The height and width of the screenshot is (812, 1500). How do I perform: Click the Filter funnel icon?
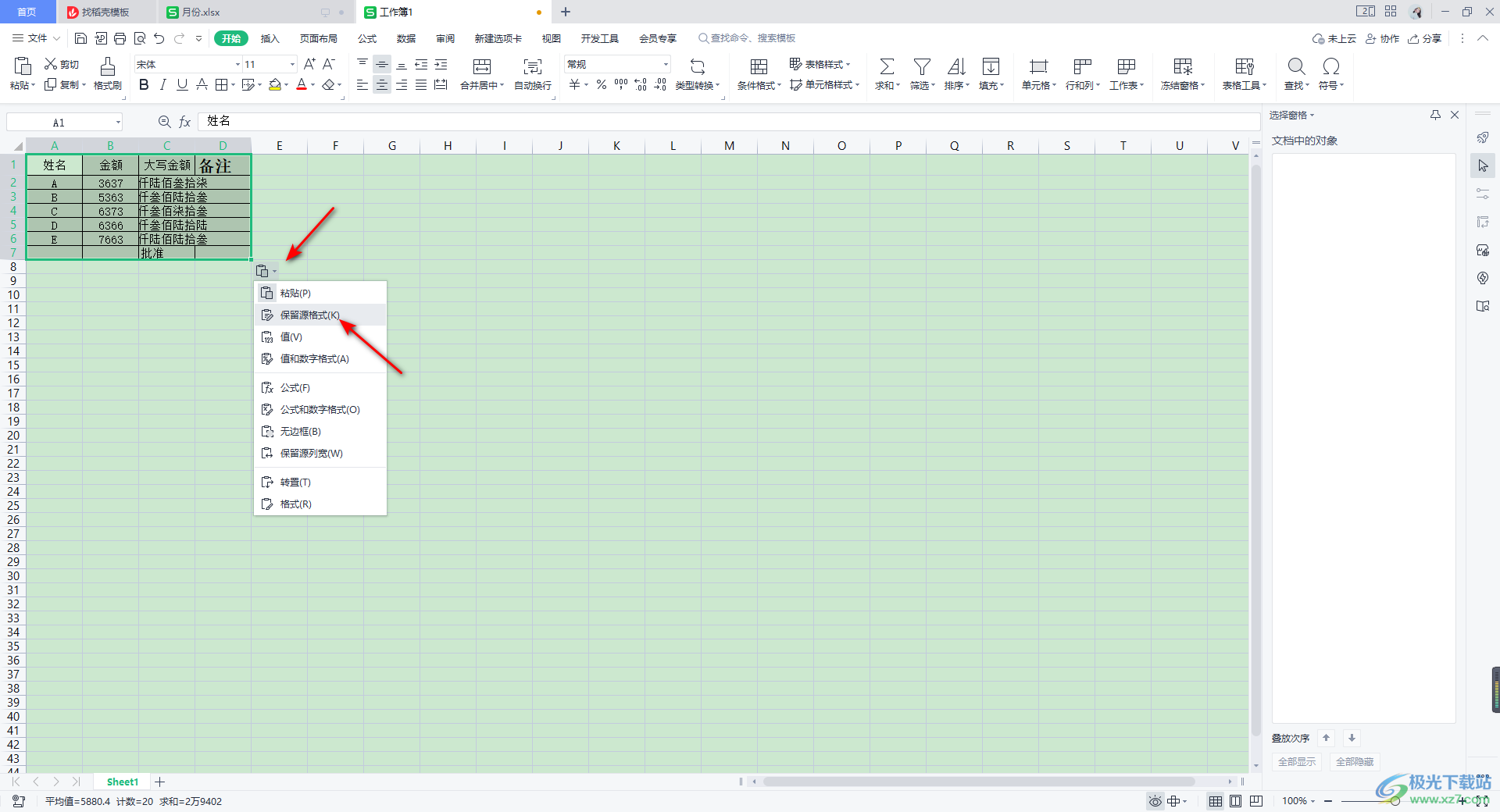[922, 66]
